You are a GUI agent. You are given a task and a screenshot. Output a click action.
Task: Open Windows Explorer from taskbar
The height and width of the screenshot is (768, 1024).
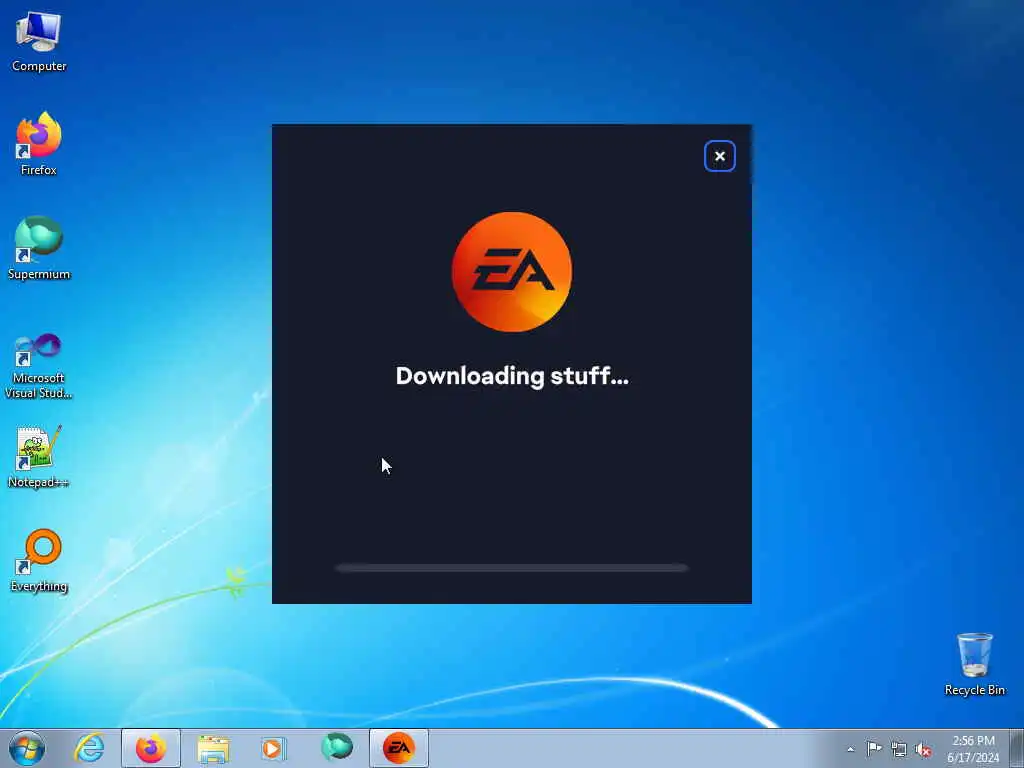pyautogui.click(x=213, y=748)
